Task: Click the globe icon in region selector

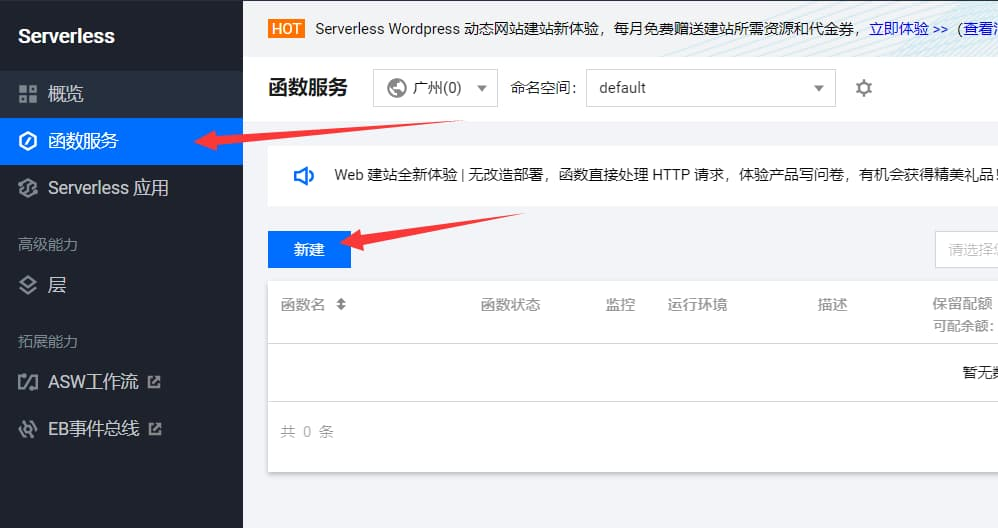Action: point(397,88)
